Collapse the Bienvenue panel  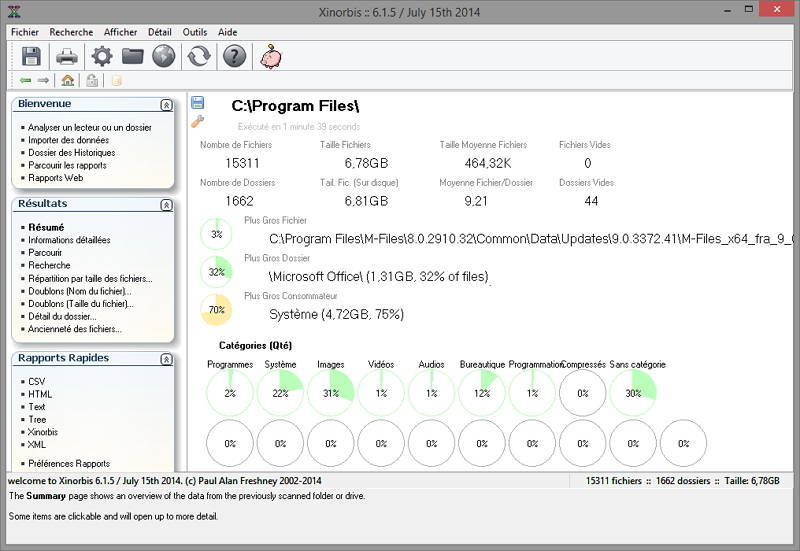166,105
